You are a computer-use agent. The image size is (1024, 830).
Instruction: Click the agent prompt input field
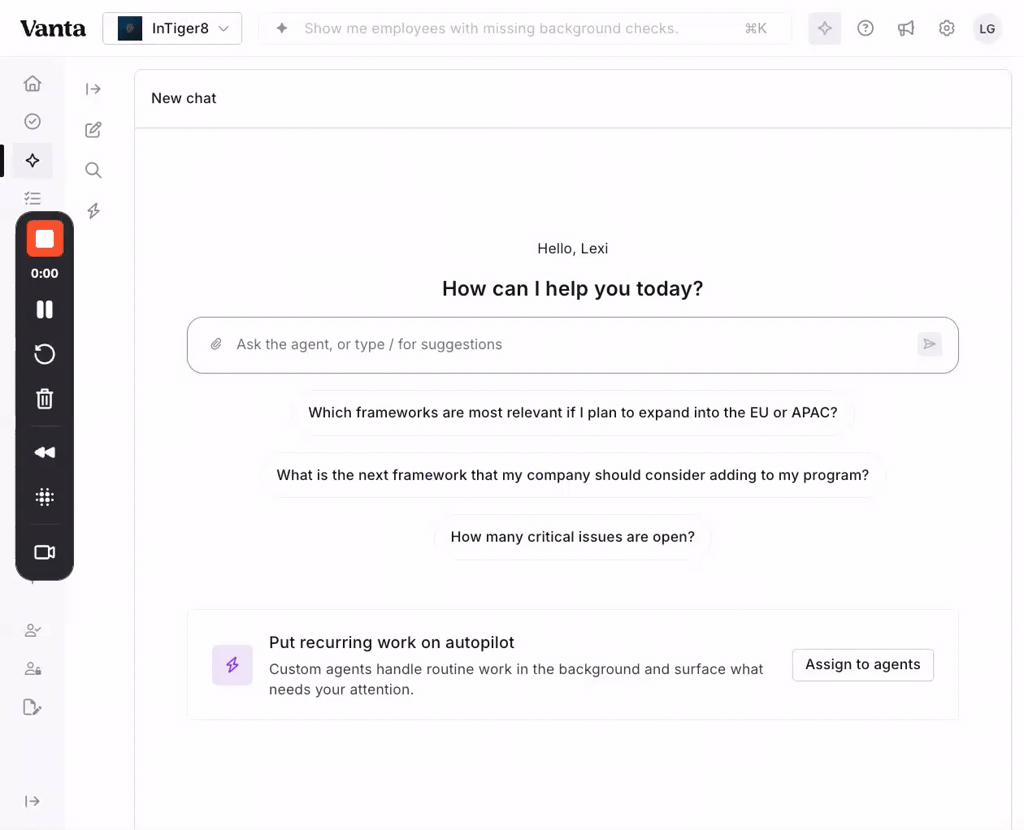[x=573, y=345]
